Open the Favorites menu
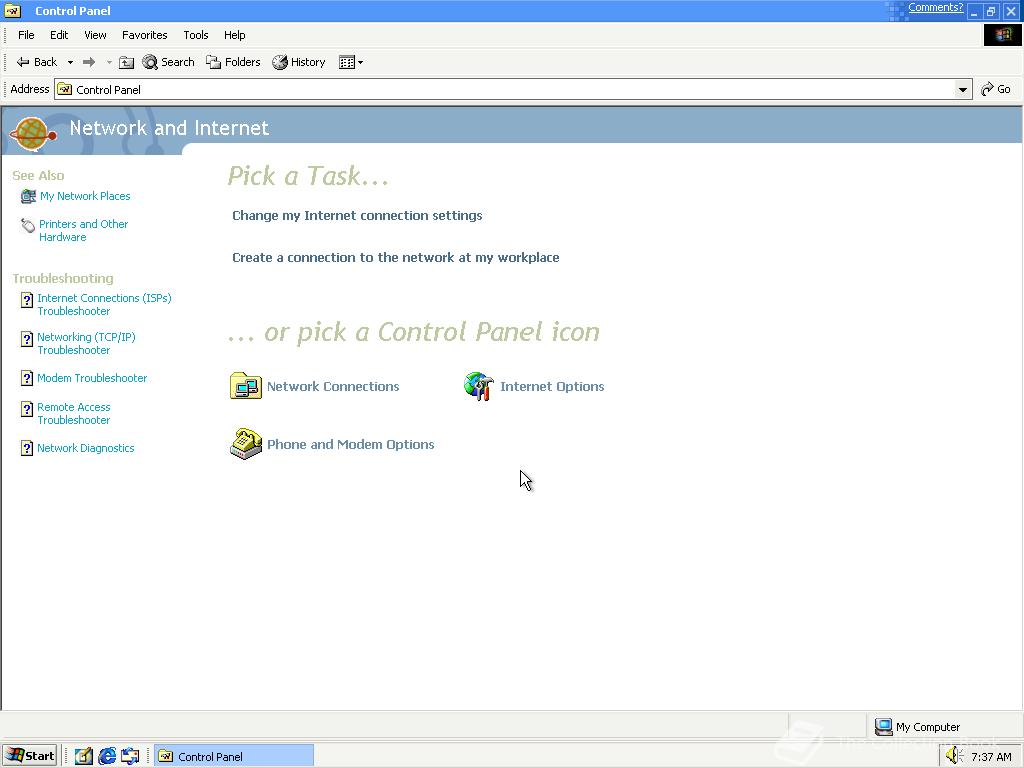 pyautogui.click(x=144, y=35)
